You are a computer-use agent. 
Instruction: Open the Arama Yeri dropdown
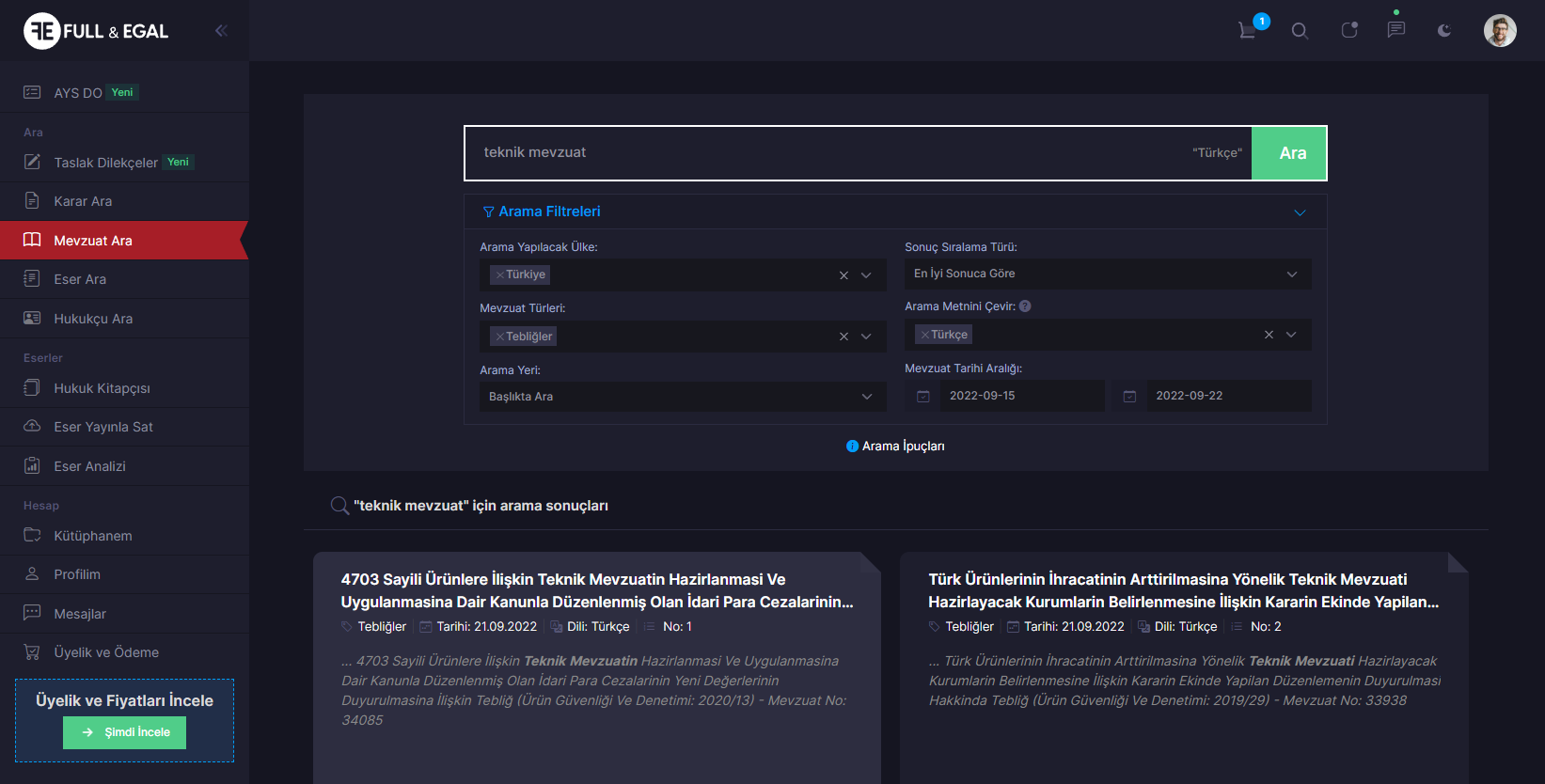pyautogui.click(x=683, y=397)
